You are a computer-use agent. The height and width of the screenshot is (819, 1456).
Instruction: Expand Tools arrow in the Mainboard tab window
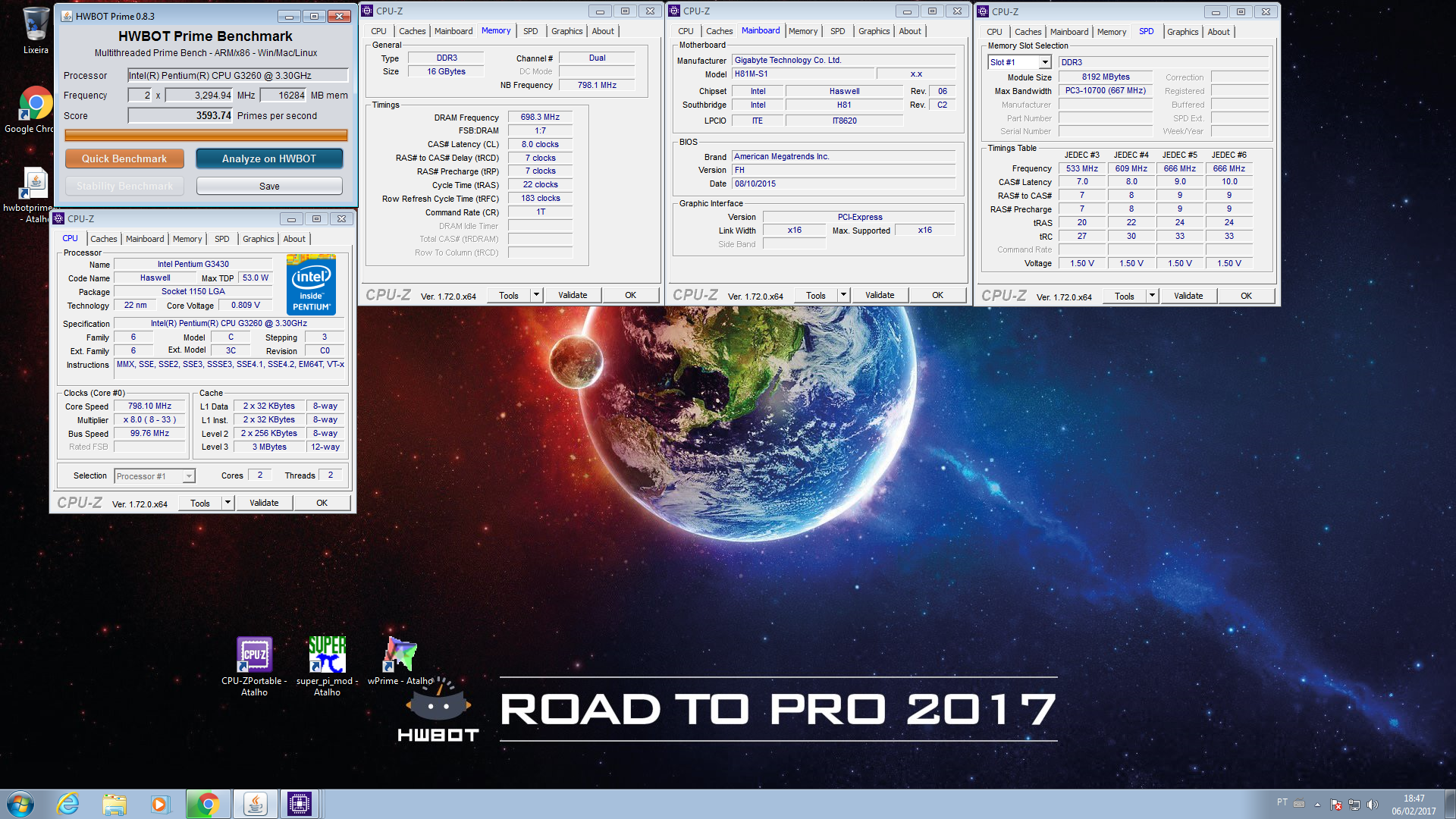[x=843, y=295]
